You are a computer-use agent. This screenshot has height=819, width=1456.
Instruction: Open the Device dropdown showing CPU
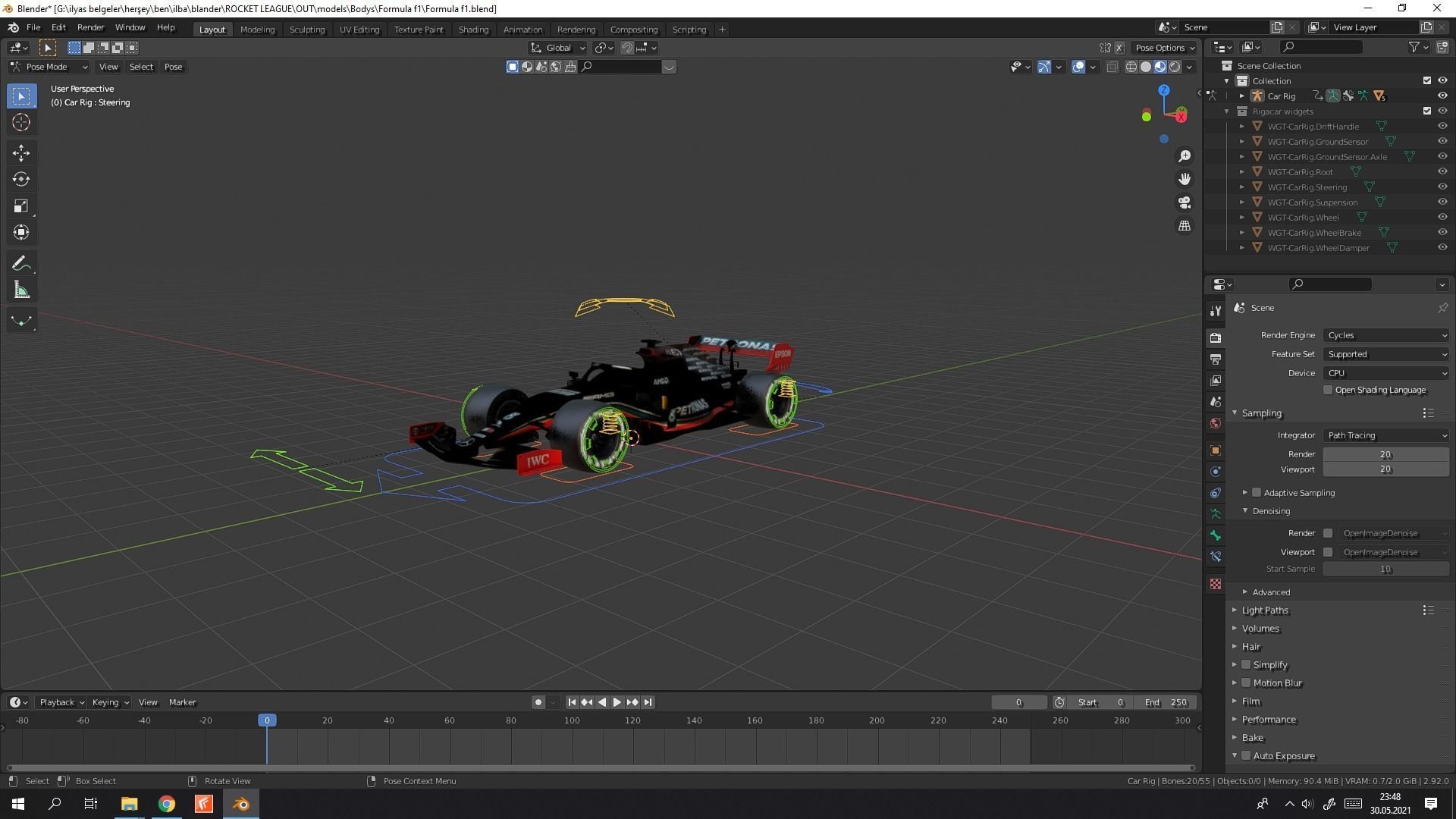1386,373
